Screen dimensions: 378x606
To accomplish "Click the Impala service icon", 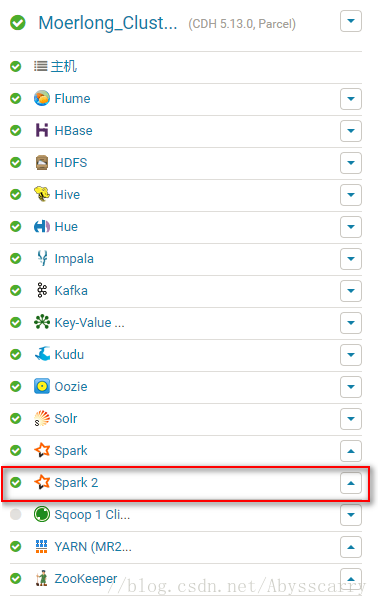I will pos(42,258).
